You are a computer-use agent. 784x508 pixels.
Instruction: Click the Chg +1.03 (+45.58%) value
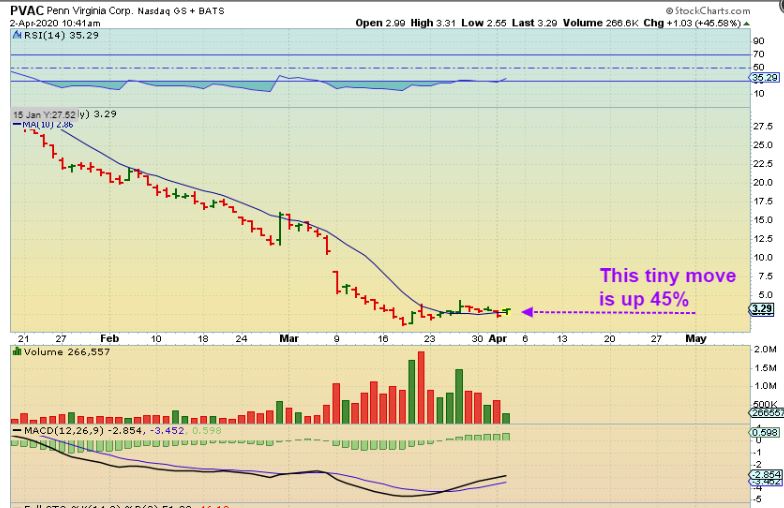[692, 23]
